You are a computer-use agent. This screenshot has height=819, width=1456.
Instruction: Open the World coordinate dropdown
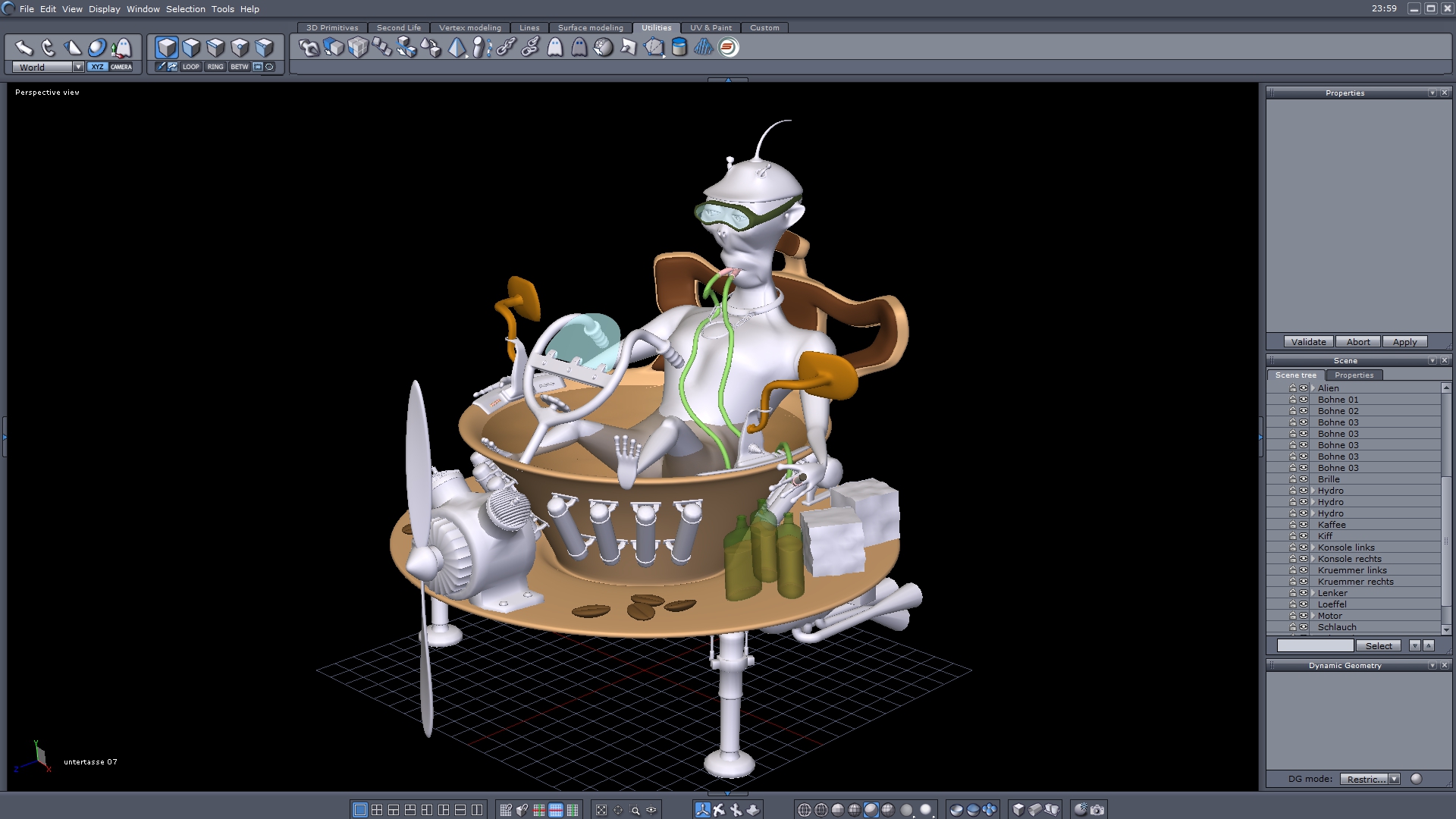click(78, 67)
